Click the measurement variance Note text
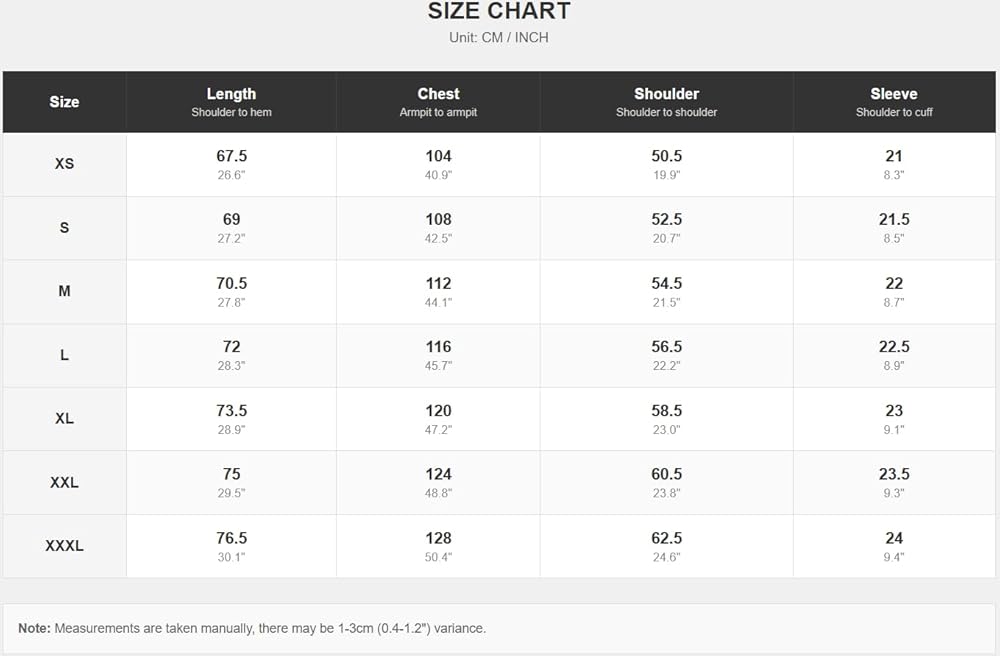The height and width of the screenshot is (656, 1000). coord(252,629)
